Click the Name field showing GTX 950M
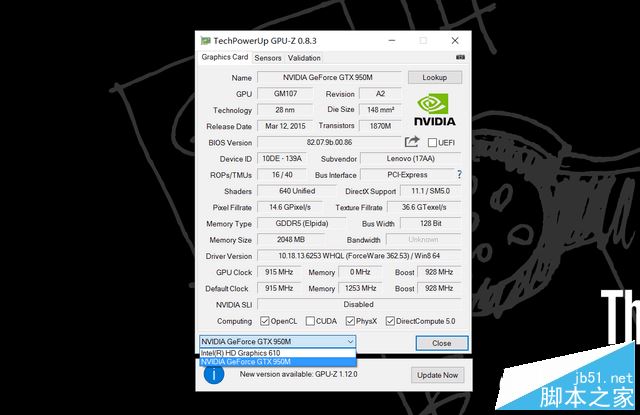 click(329, 77)
